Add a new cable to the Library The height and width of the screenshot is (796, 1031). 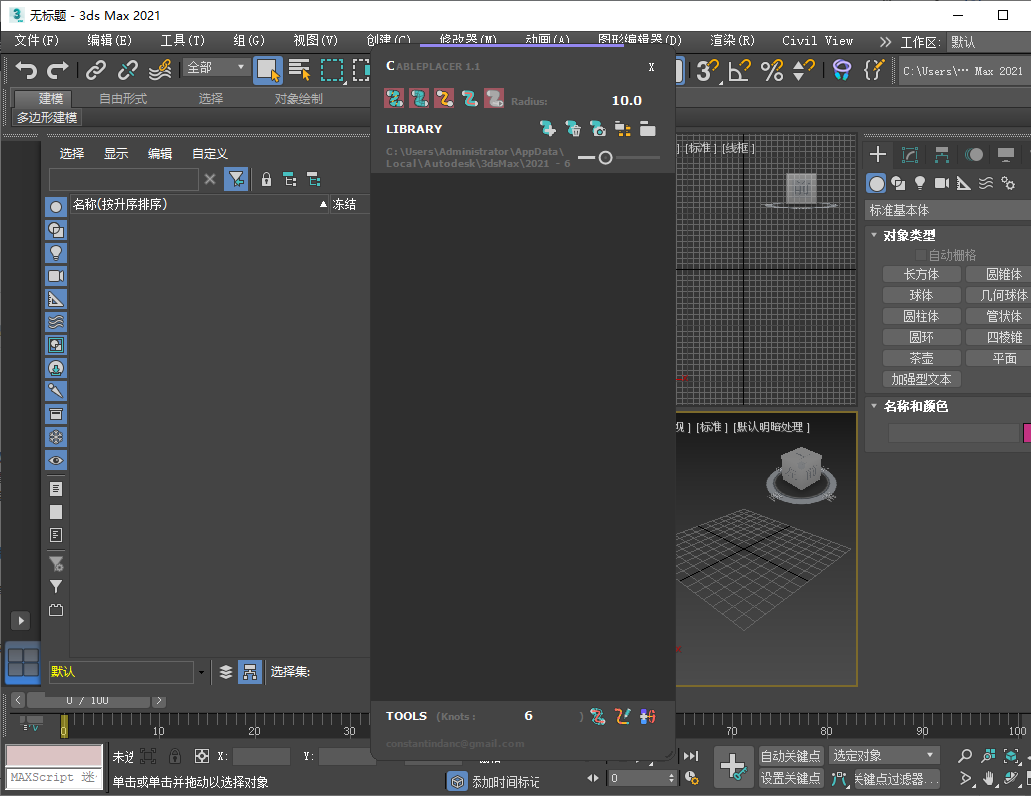(x=549, y=128)
